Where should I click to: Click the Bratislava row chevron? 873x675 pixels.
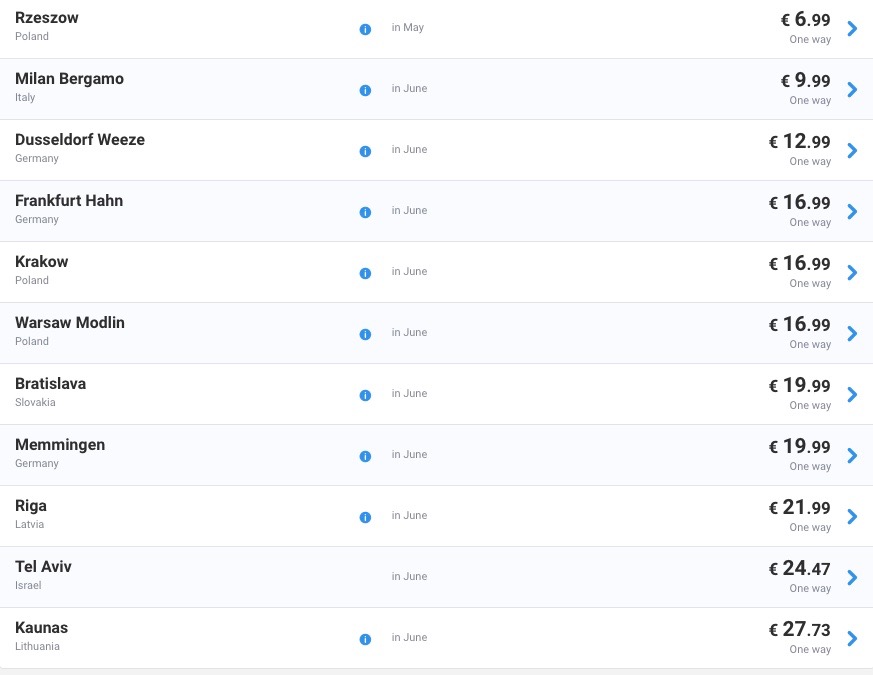852,394
